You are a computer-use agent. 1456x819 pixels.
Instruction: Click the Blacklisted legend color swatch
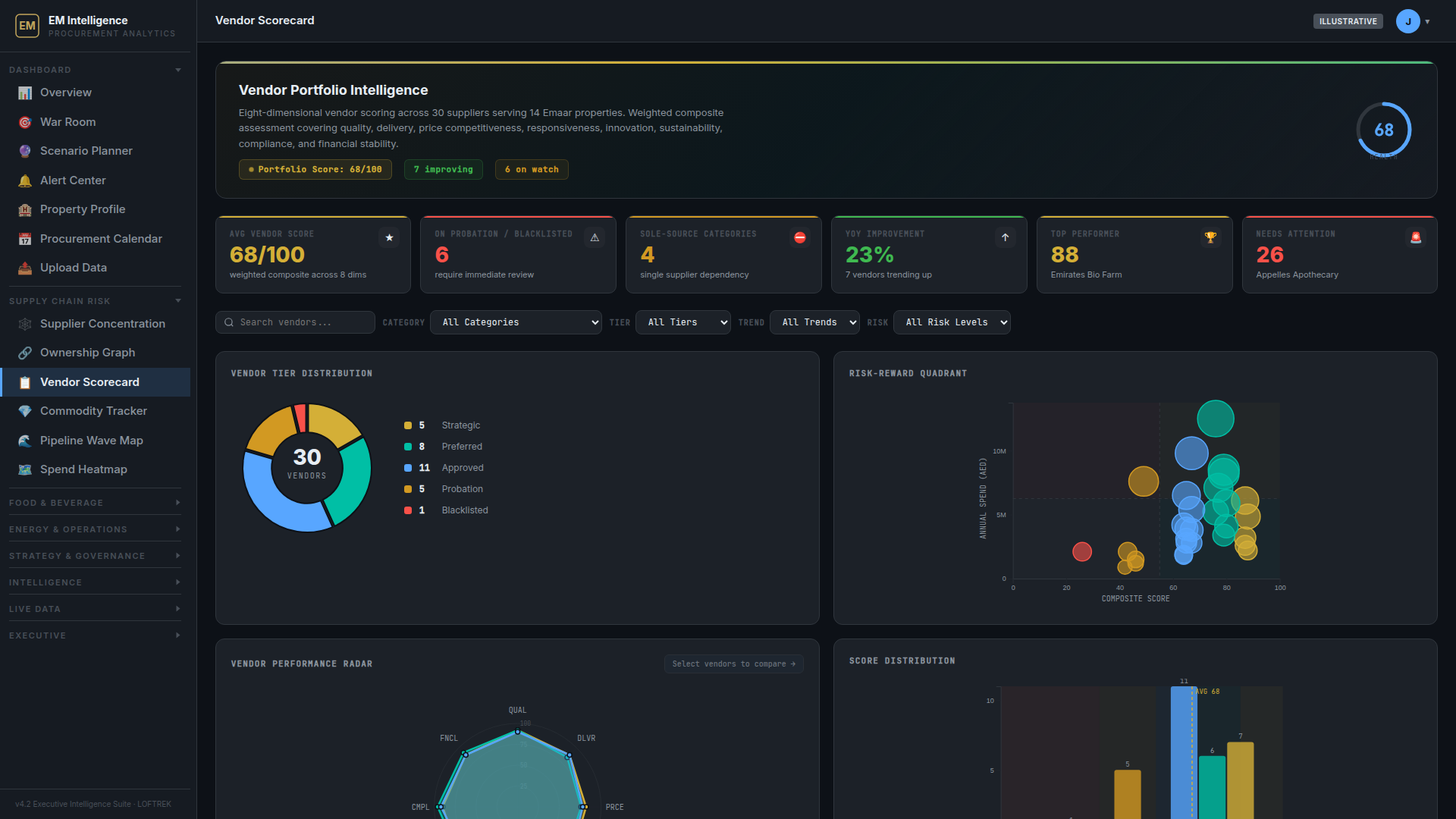coord(408,510)
